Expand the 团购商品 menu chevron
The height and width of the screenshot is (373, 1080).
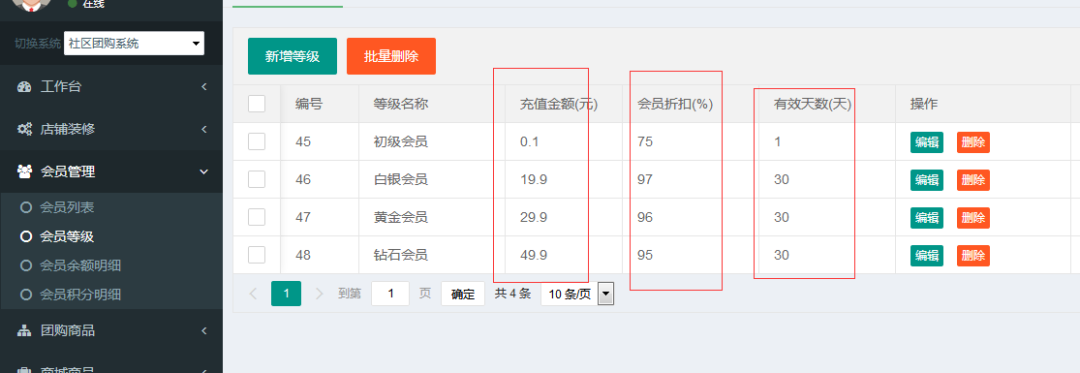204,331
